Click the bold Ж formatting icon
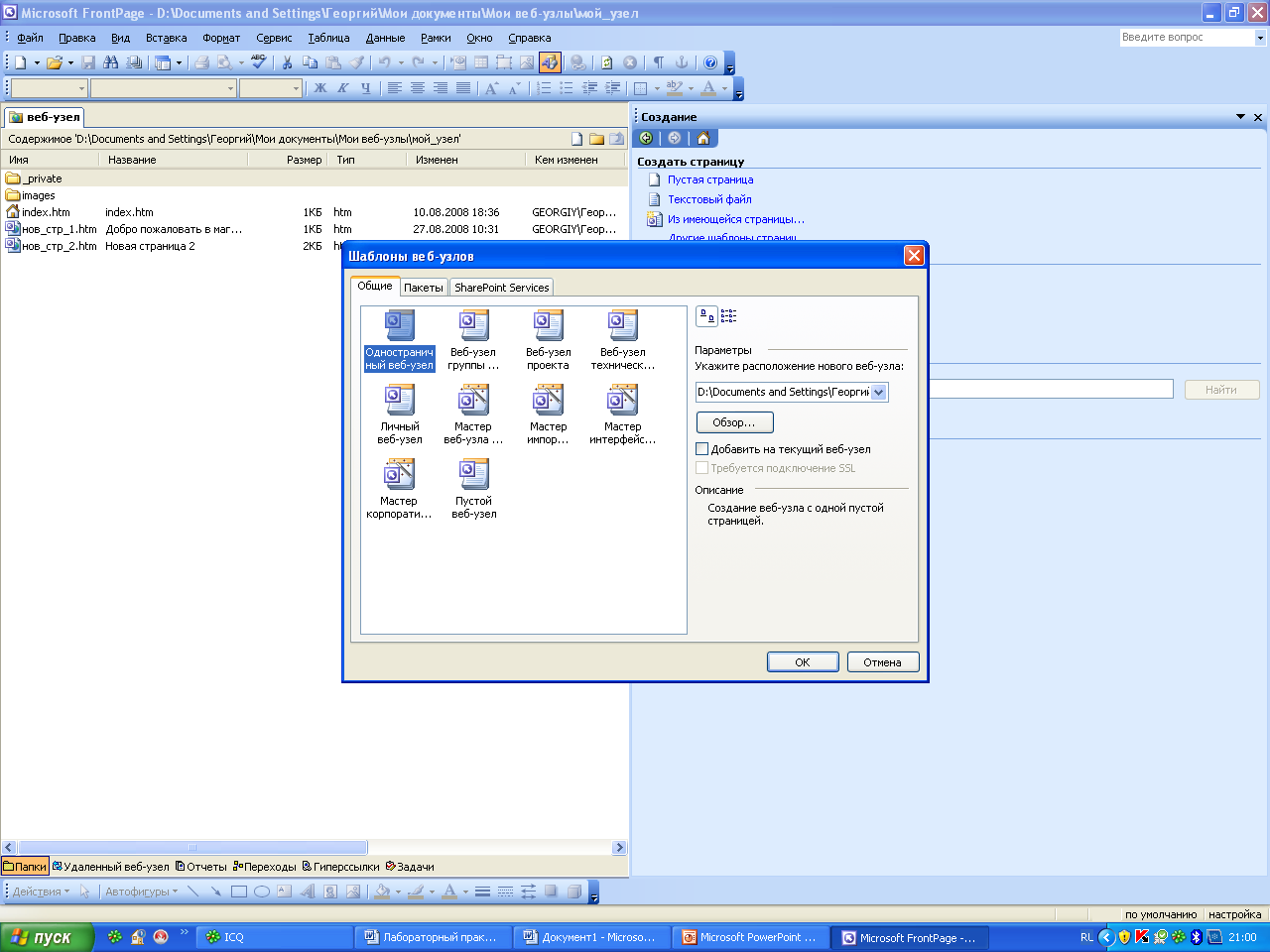Image resolution: width=1270 pixels, height=952 pixels. pos(320,88)
